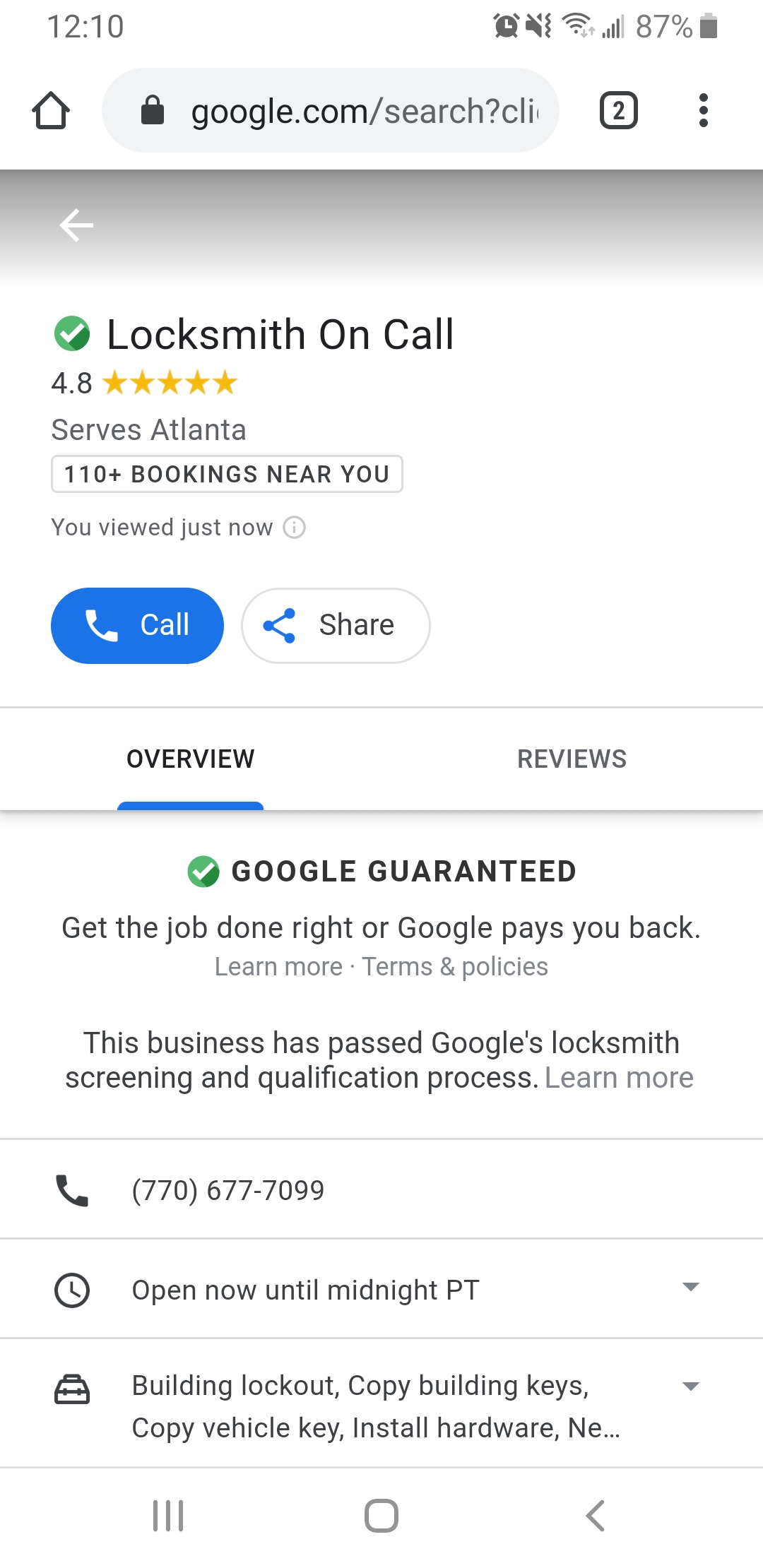The width and height of the screenshot is (763, 1568).
Task: Expand the services list dropdown arrow
Action: click(x=691, y=1386)
